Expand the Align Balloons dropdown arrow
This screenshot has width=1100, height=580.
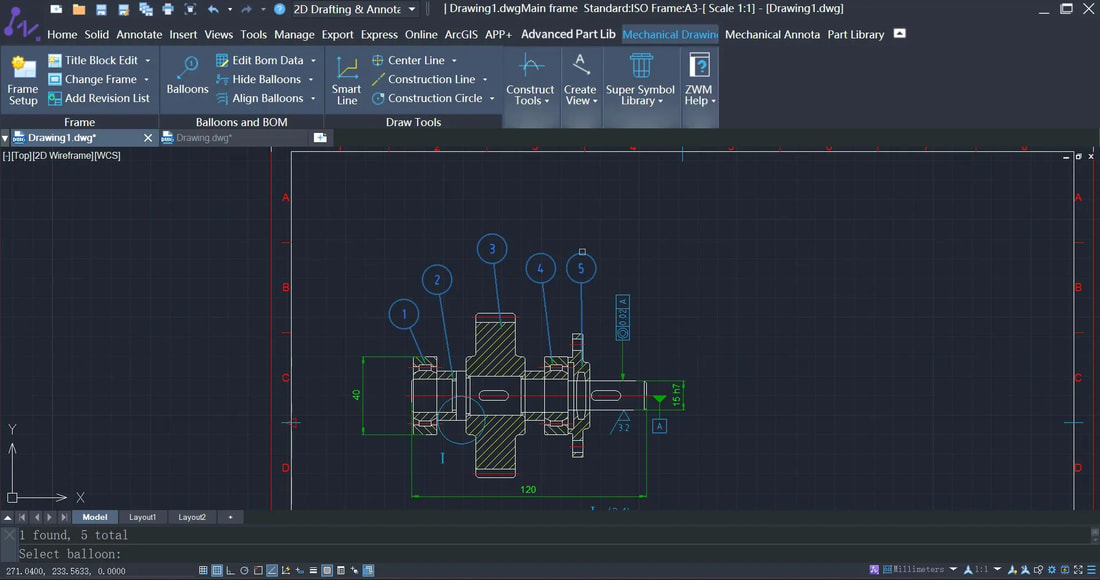(x=314, y=98)
